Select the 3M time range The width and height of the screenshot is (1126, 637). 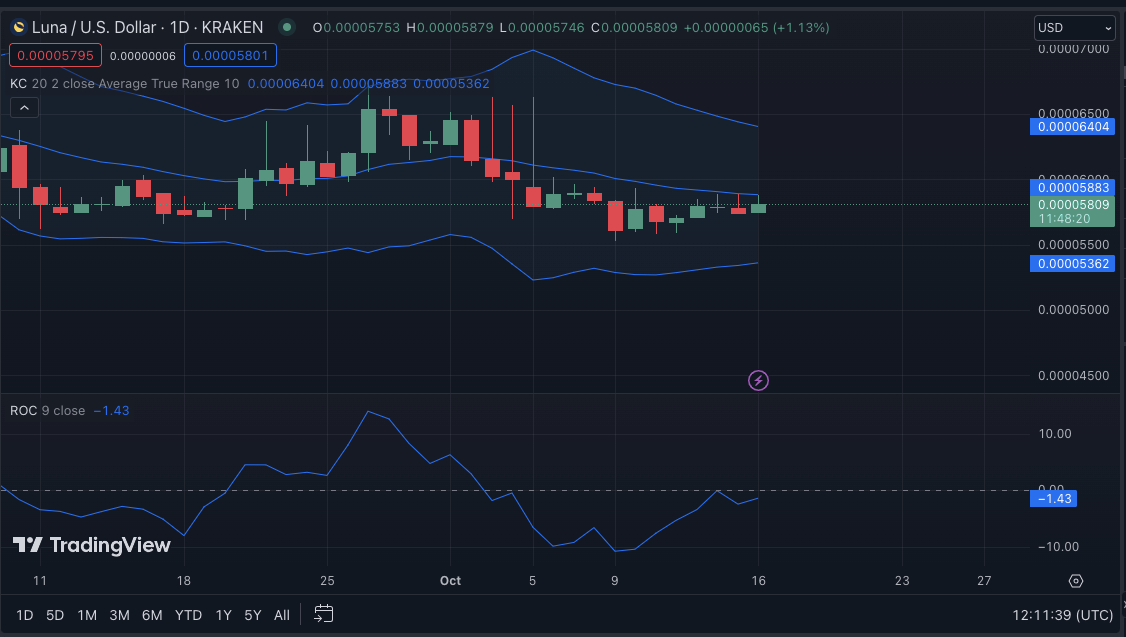119,615
